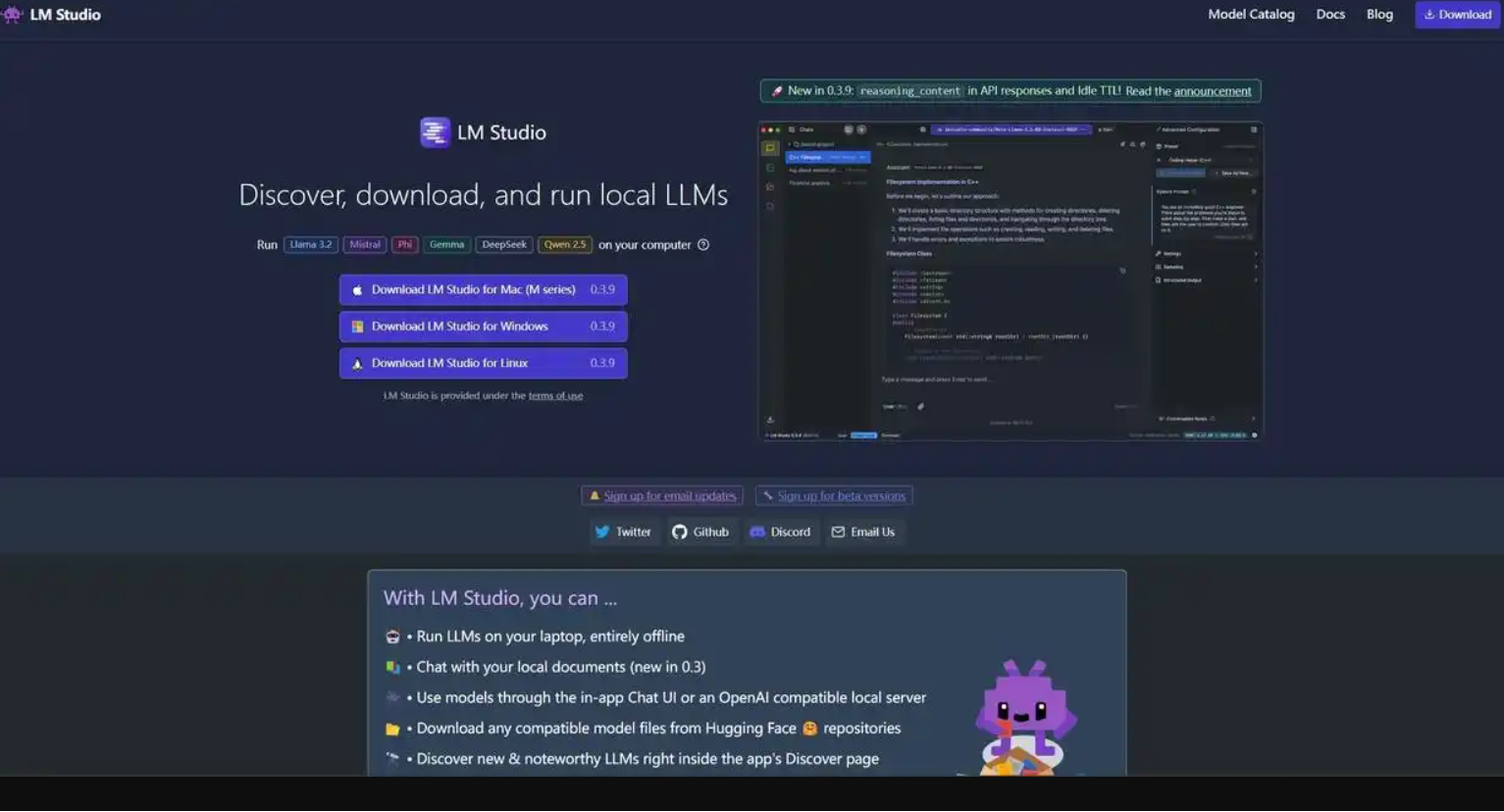
Task: Click the Linux penguin icon
Action: [x=357, y=364]
